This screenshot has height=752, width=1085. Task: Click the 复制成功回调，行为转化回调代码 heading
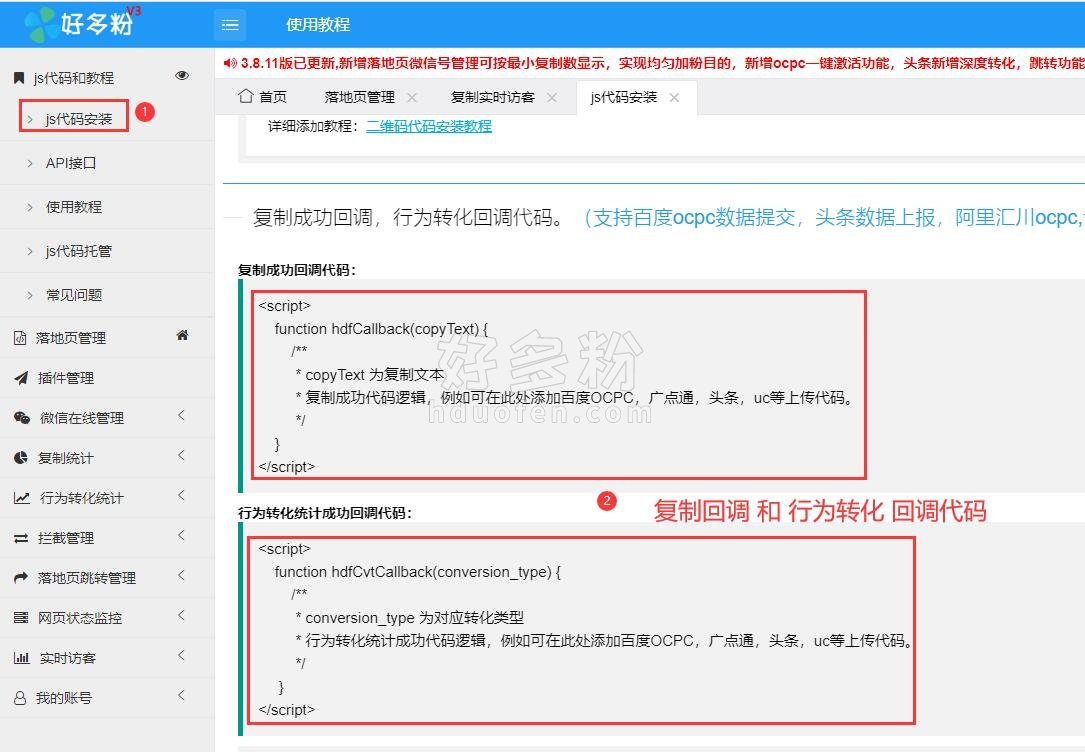(410, 217)
